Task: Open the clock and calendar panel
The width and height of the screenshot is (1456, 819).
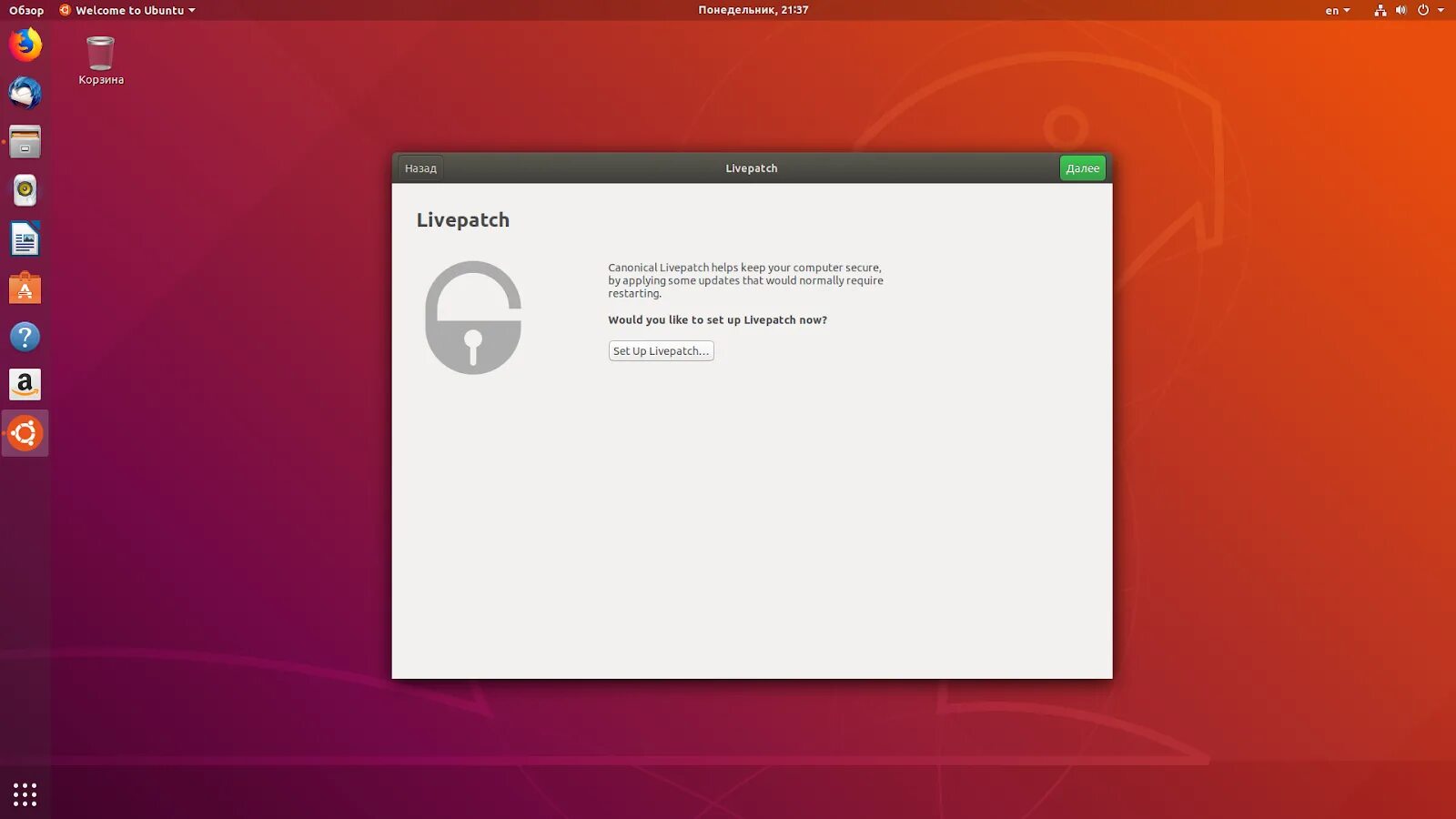Action: click(753, 10)
